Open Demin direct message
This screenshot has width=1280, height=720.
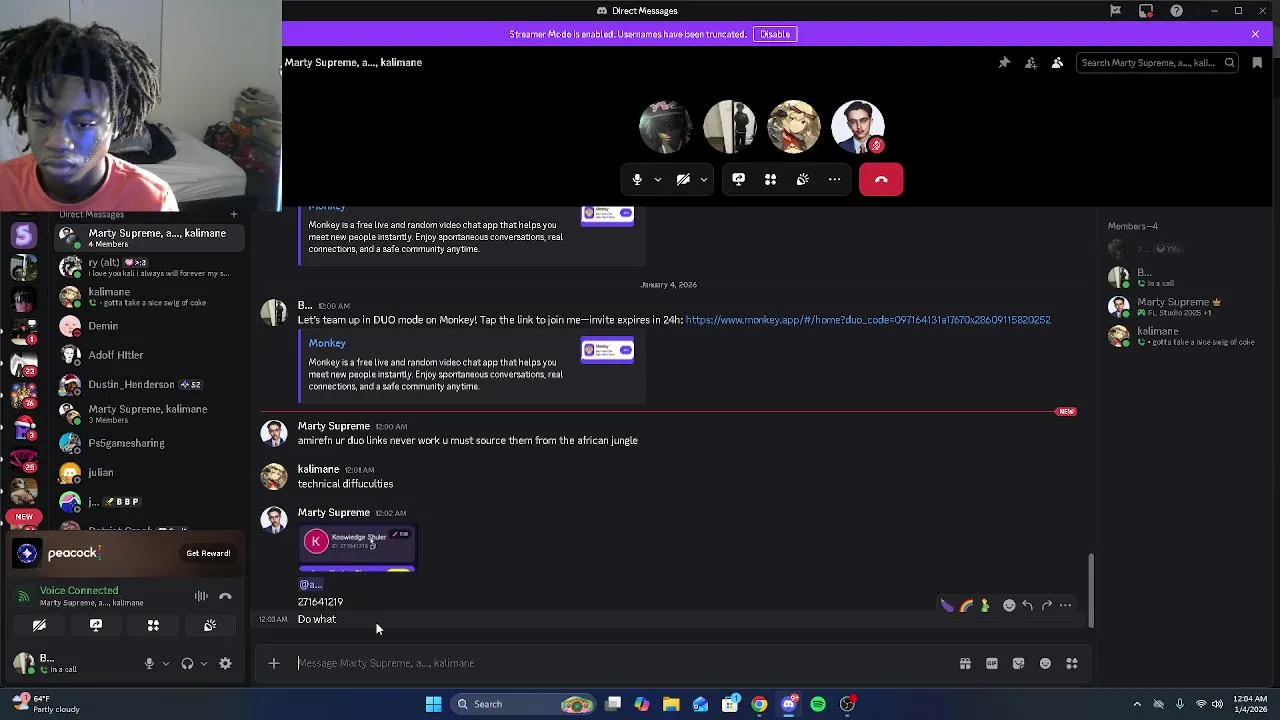pos(147,326)
